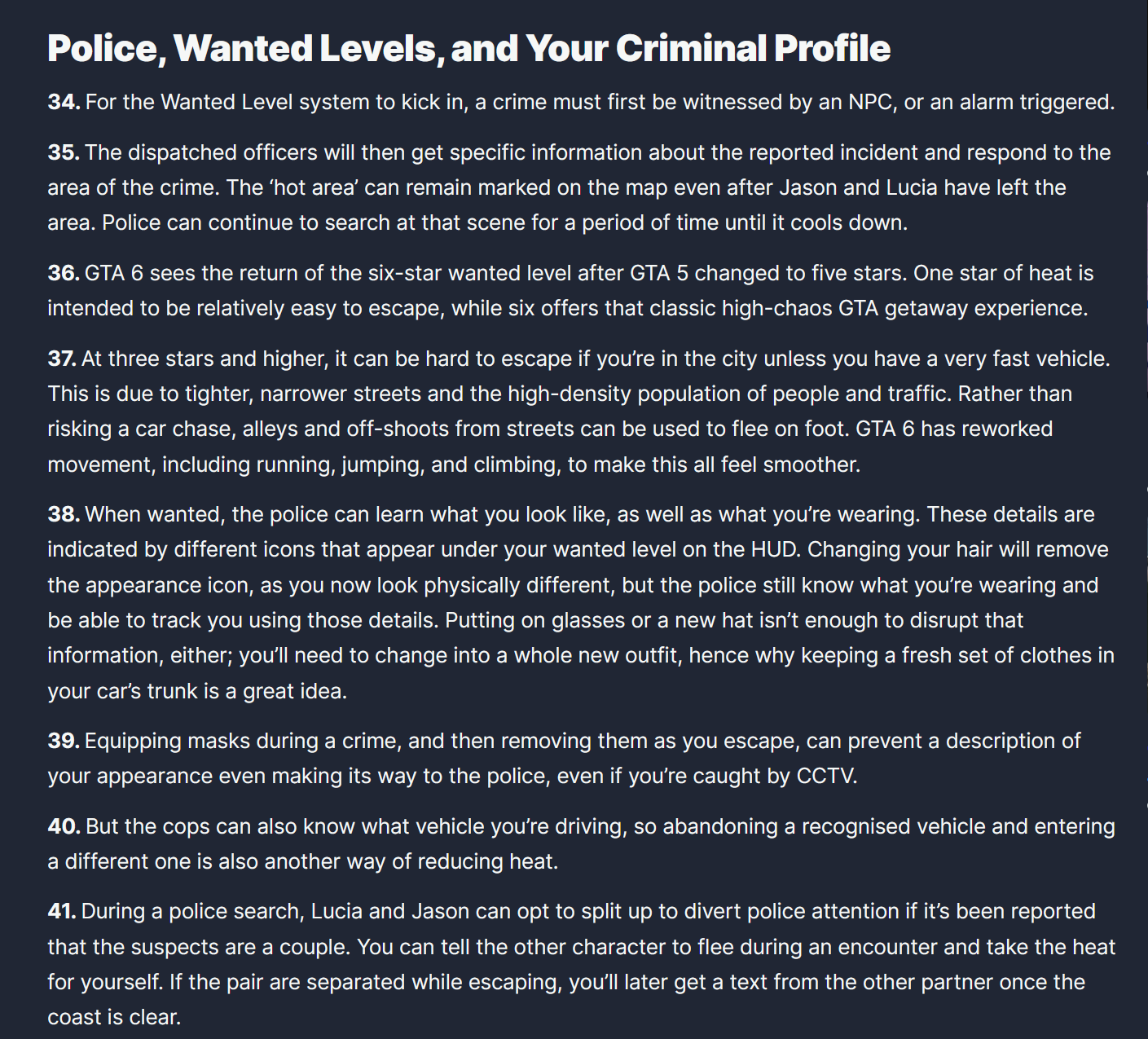This screenshot has height=1039, width=1148.
Task: Click the bold number 36 at paragraph start
Action: [x=64, y=273]
